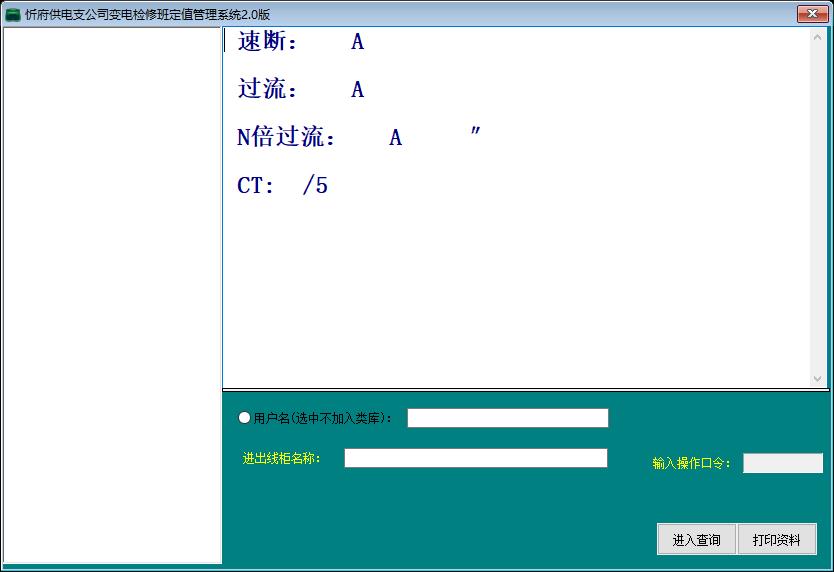Click the 用户名(选中不加入类库) label text
This screenshot has width=834, height=572.
[323, 418]
